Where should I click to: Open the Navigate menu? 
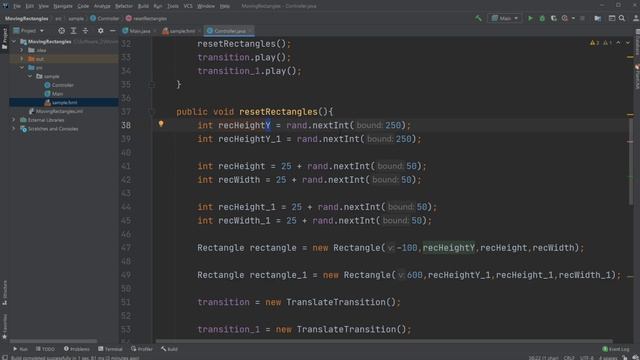(63, 6)
